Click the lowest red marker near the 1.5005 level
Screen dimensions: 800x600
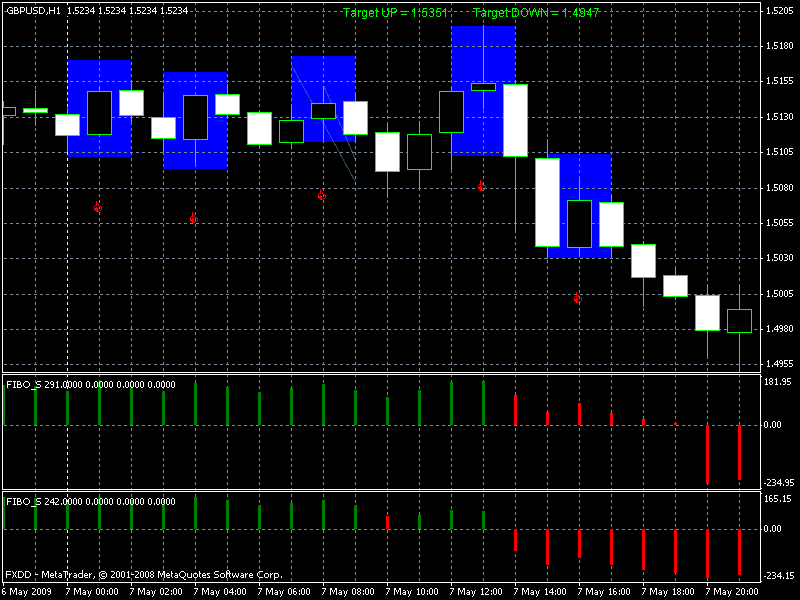pyautogui.click(x=577, y=297)
